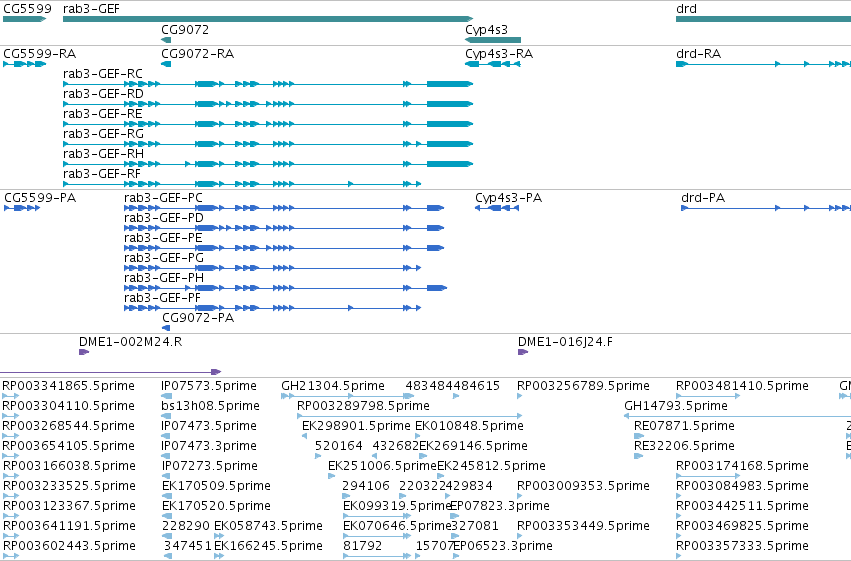Select EST EK298901.5prime
This screenshot has height=561, width=851.
tap(356, 426)
